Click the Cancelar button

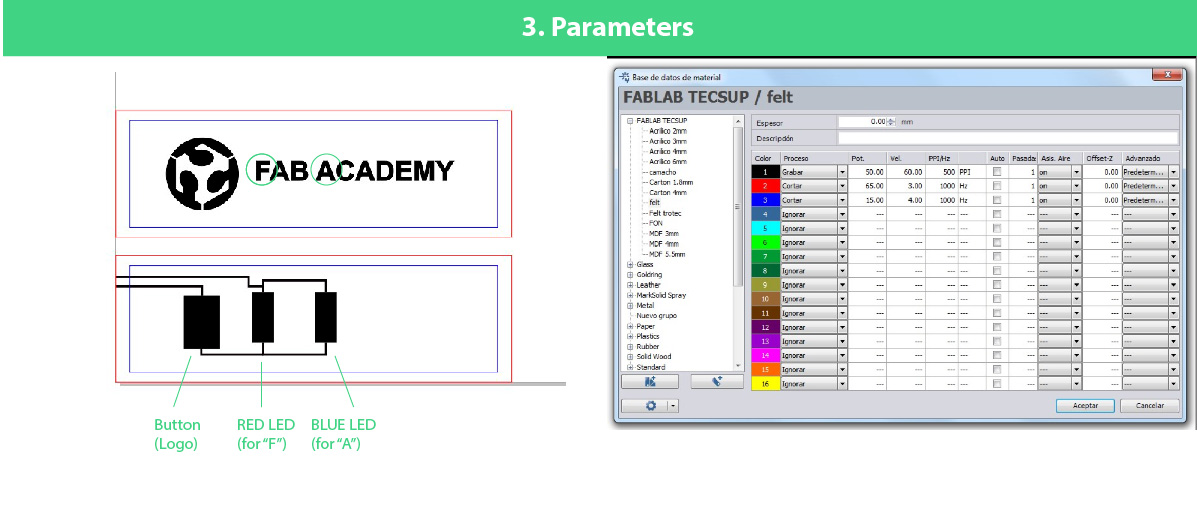pos(1149,406)
